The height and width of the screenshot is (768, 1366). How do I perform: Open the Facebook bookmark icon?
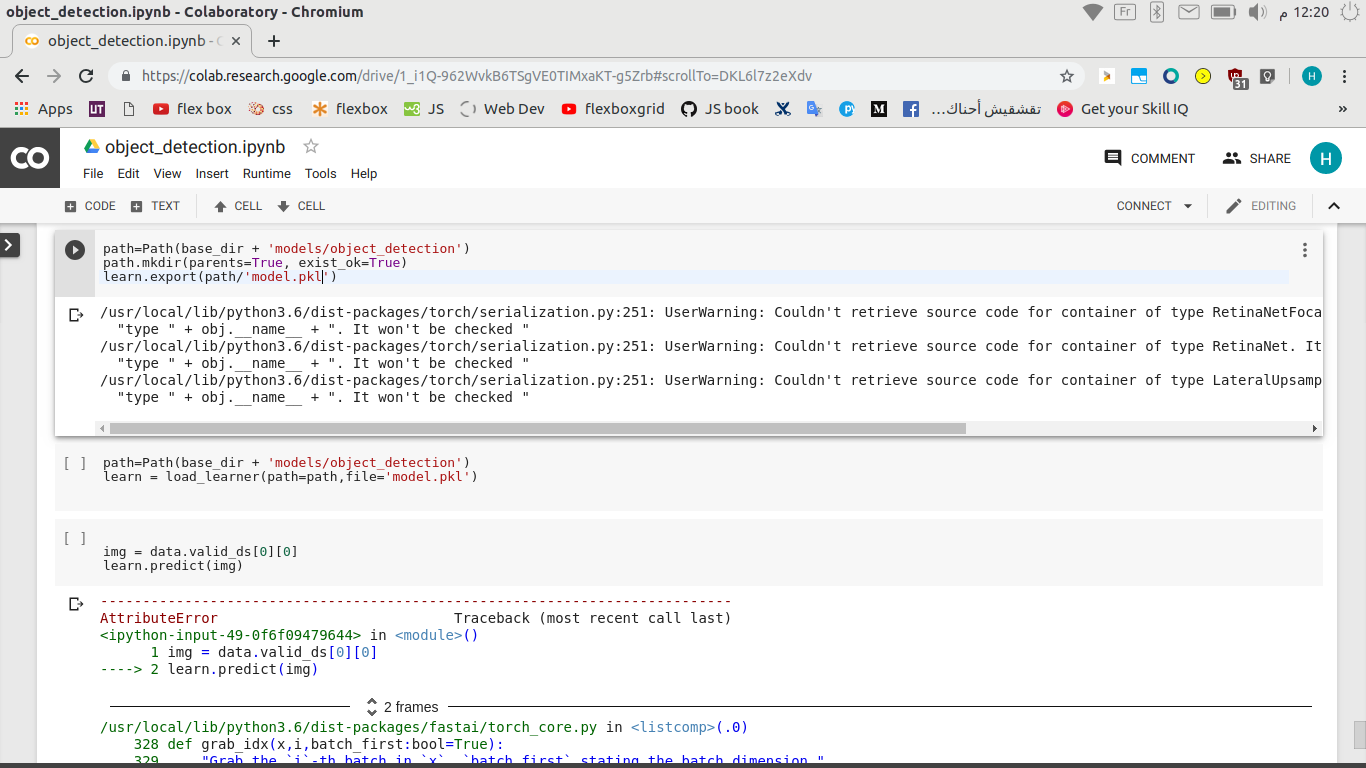click(x=911, y=109)
